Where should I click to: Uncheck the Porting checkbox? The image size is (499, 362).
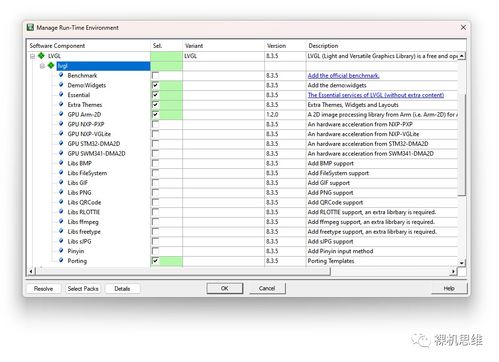155,261
